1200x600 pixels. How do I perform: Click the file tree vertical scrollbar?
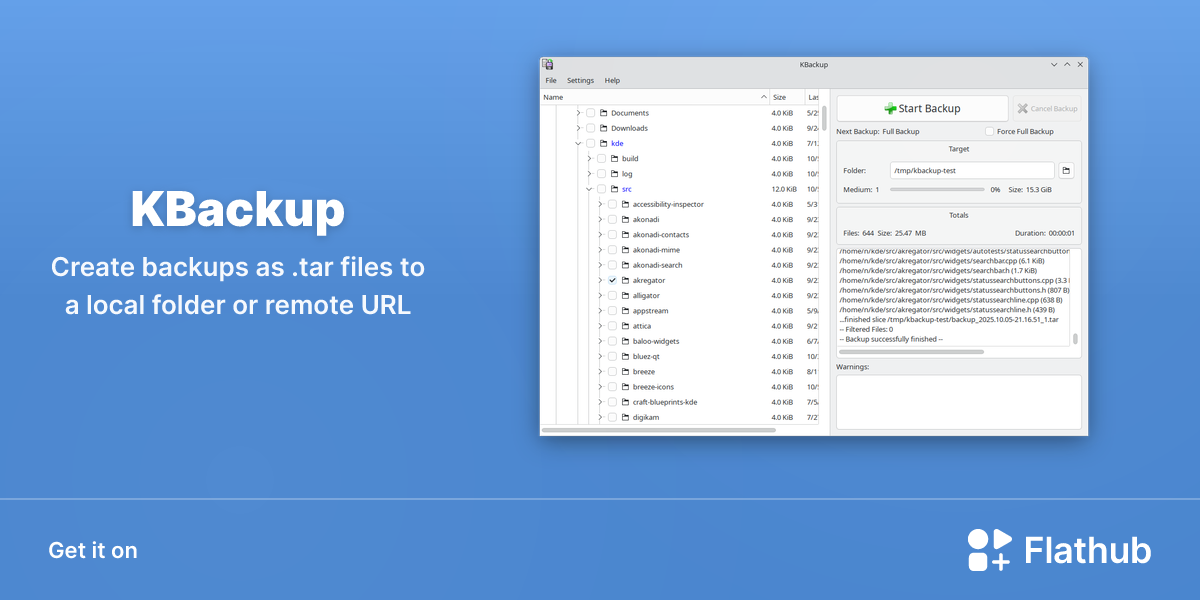click(x=824, y=120)
